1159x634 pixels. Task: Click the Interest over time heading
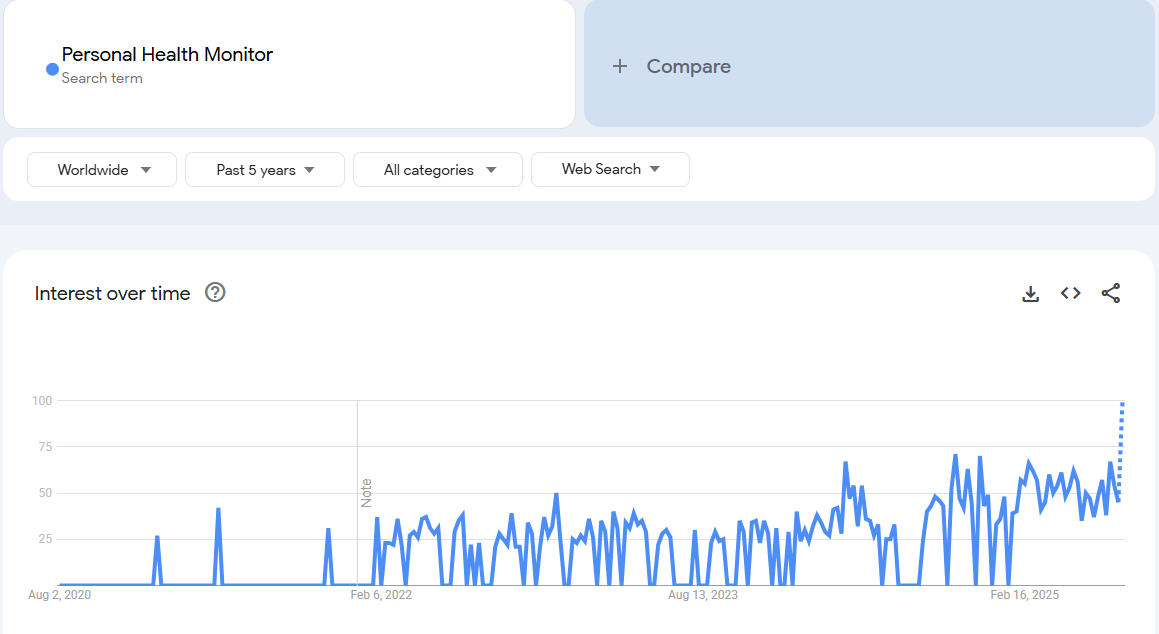tap(112, 293)
